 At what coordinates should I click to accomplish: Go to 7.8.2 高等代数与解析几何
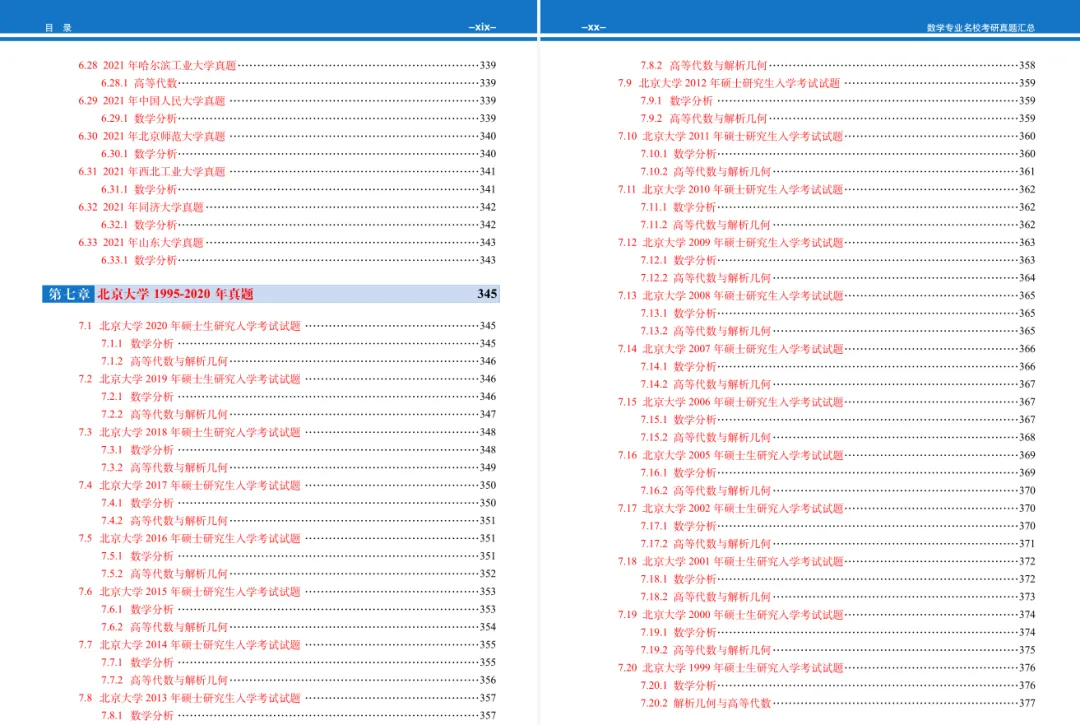pos(838,65)
